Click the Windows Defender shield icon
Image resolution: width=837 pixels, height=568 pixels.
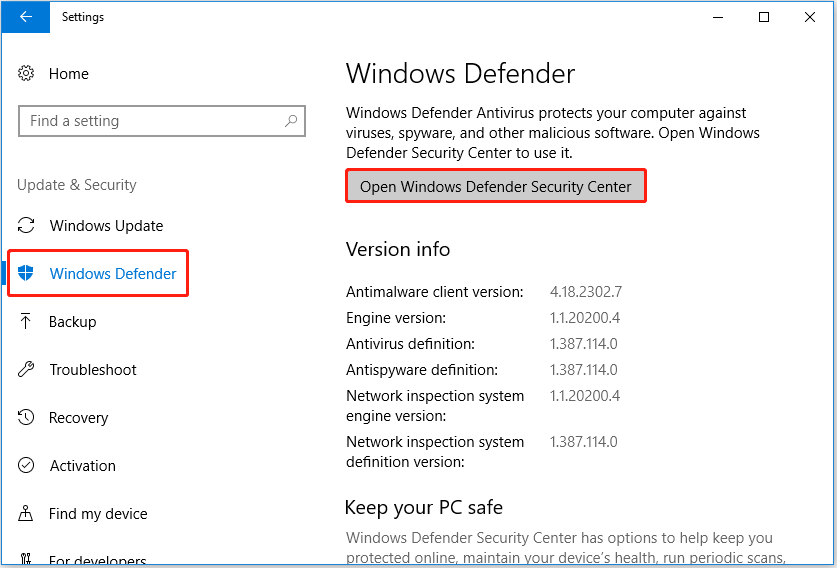point(27,274)
